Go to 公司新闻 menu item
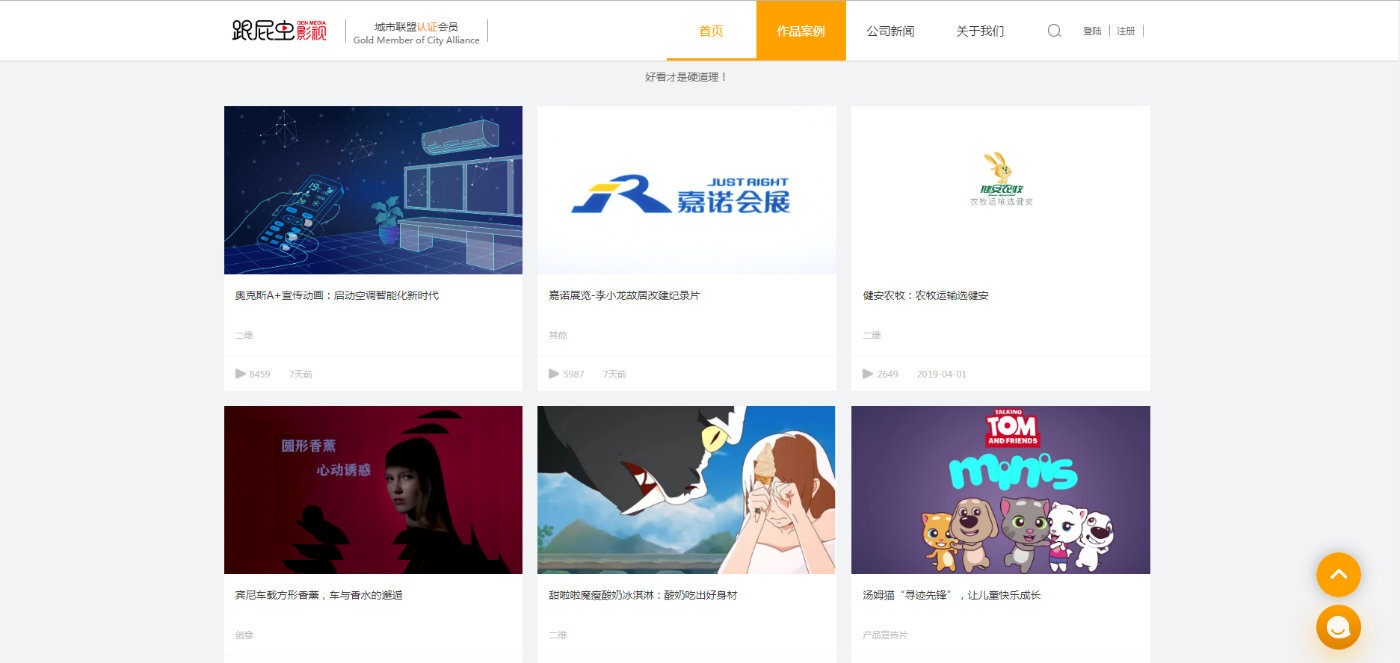The width and height of the screenshot is (1400, 663). click(x=890, y=31)
